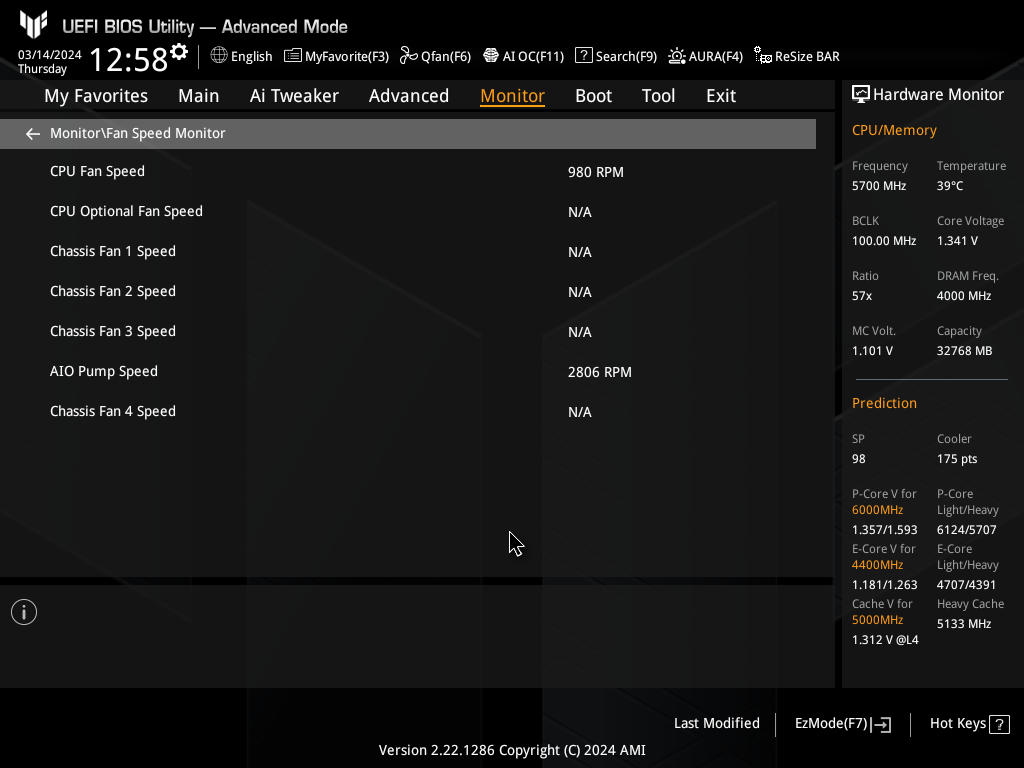Click the 12:58 clock display
The image size is (1024, 768).
(x=129, y=59)
